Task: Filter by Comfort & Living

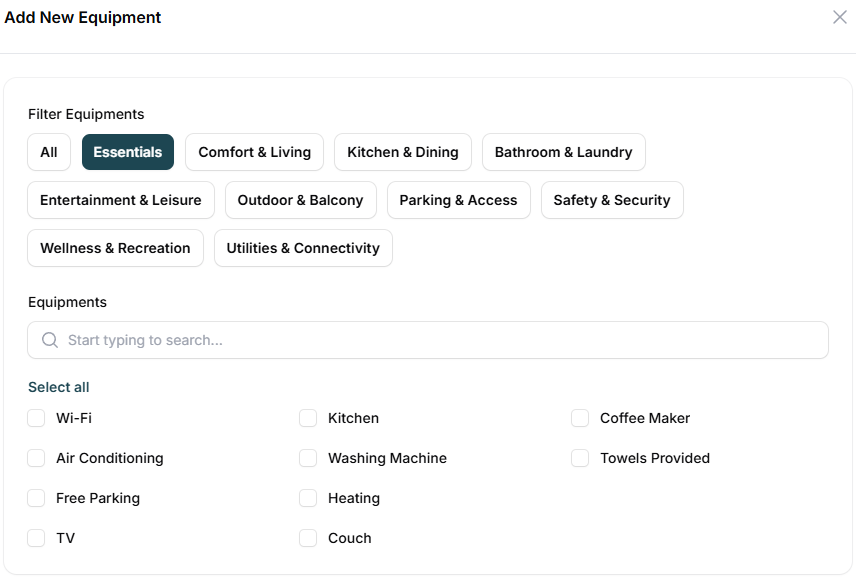Action: [254, 152]
